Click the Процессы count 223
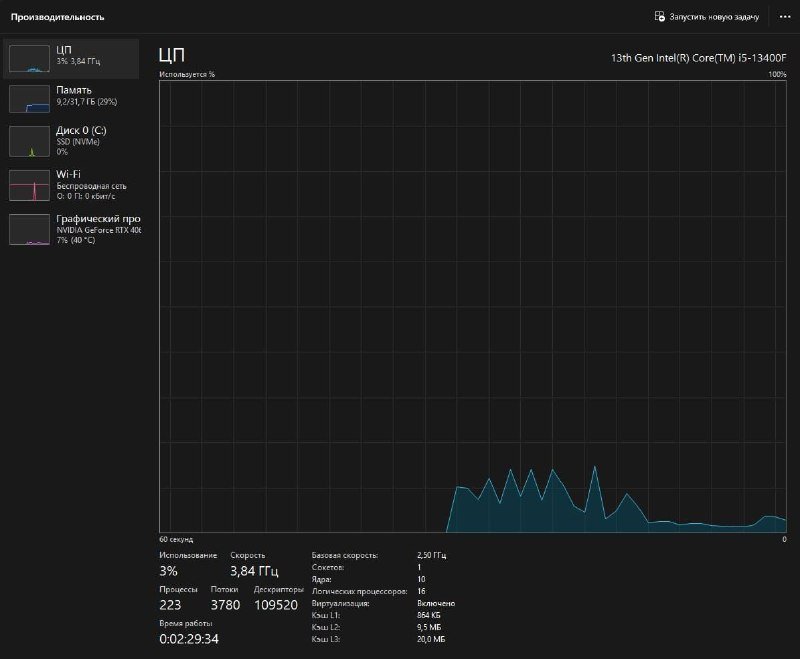800x659 pixels. (x=171, y=605)
